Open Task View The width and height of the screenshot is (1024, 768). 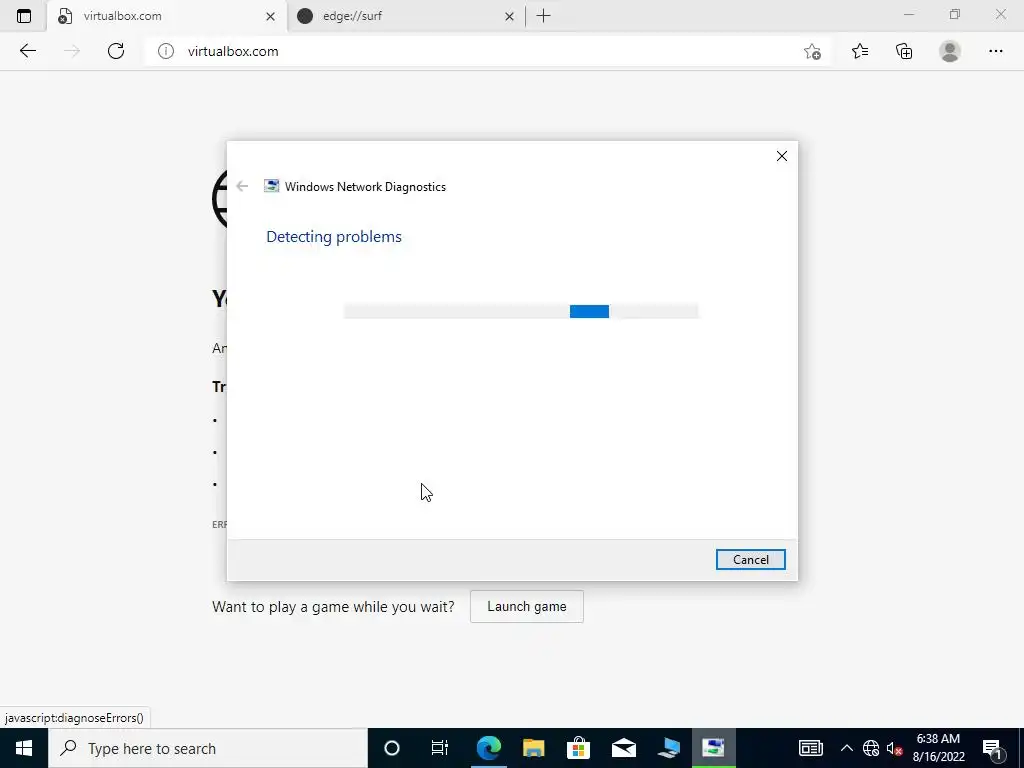[x=440, y=748]
